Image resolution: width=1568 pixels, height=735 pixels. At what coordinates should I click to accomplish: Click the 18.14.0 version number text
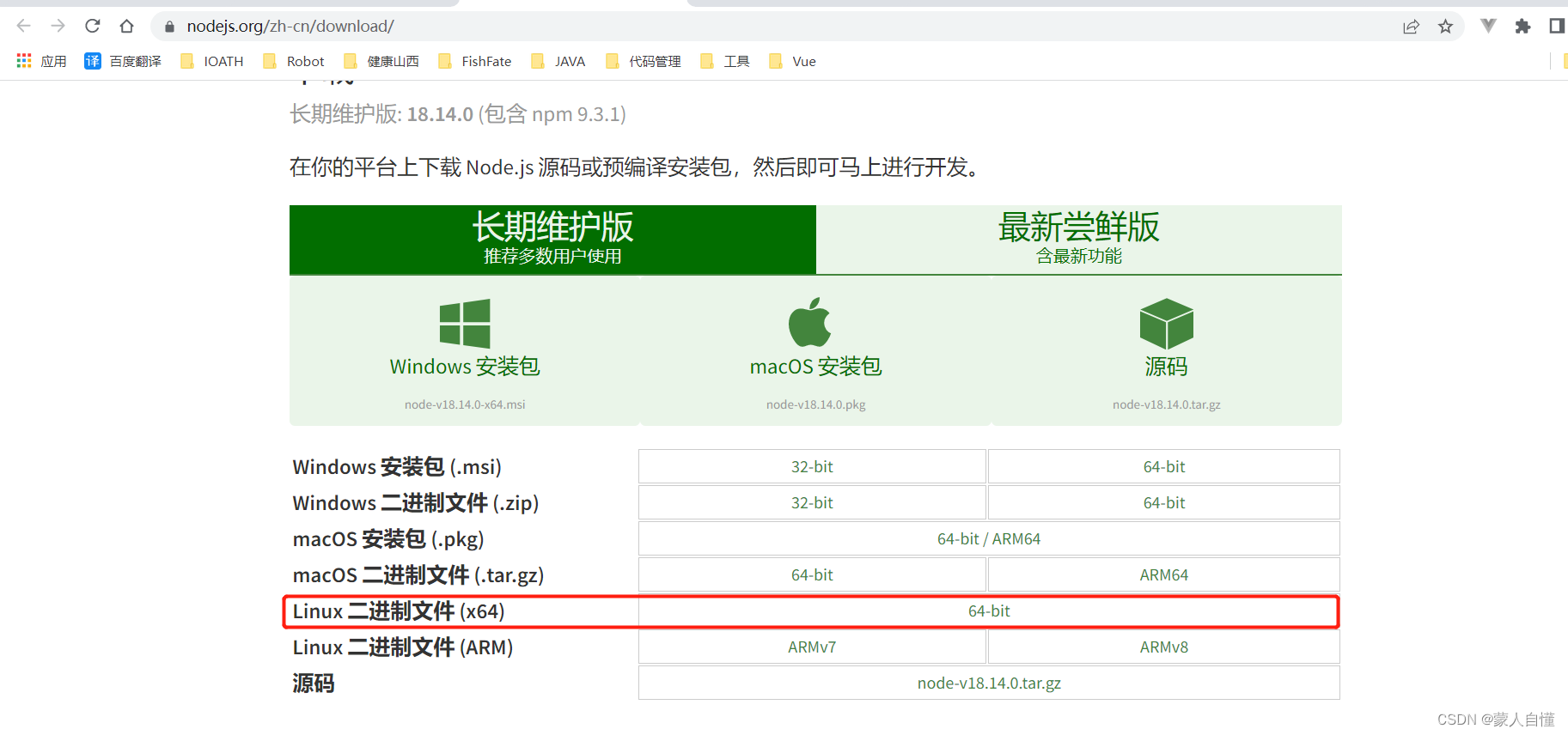(x=440, y=114)
